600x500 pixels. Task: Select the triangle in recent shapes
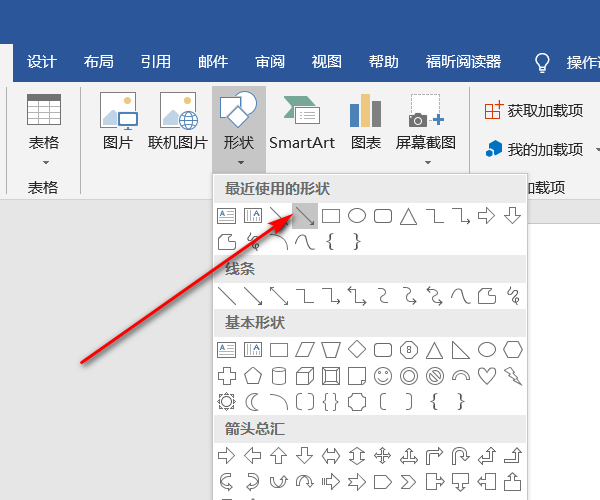tap(408, 216)
